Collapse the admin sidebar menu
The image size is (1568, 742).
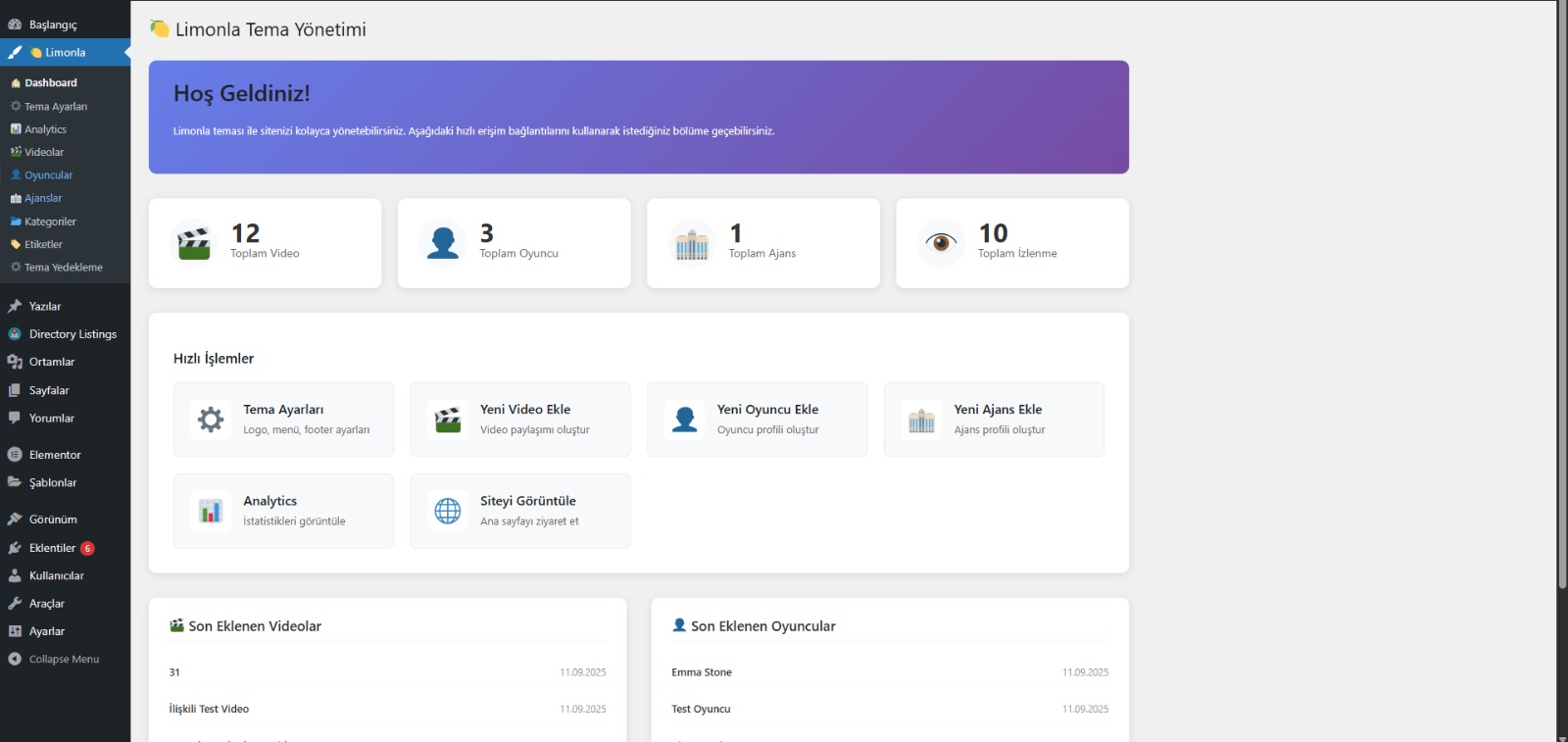64,660
